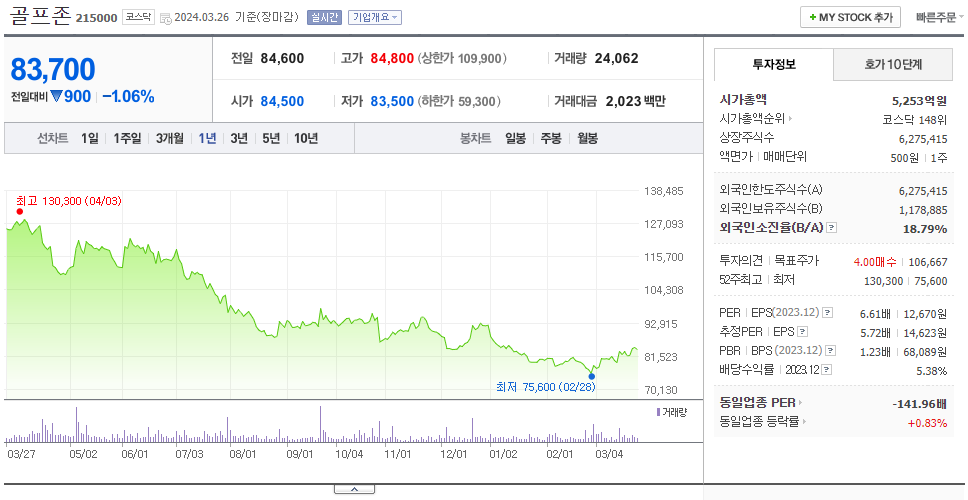Click the 외국인보유주식수(B) value 1,178,885
This screenshot has width=968, height=500.
pyautogui.click(x=923, y=210)
